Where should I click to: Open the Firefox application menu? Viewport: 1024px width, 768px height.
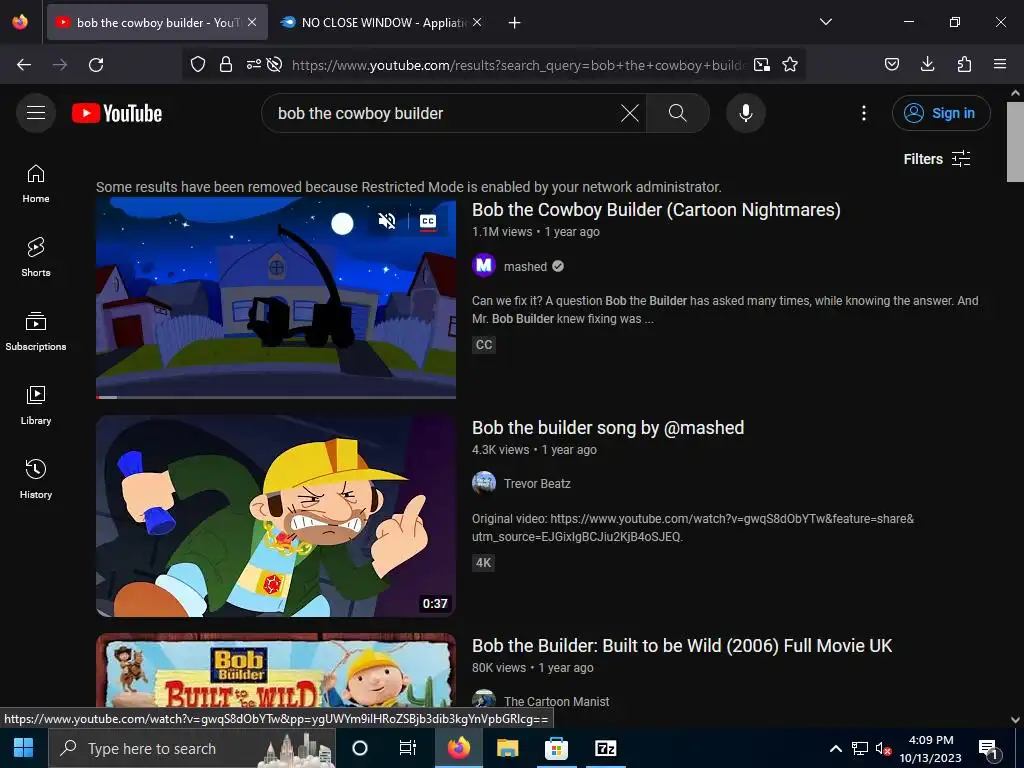click(1000, 65)
